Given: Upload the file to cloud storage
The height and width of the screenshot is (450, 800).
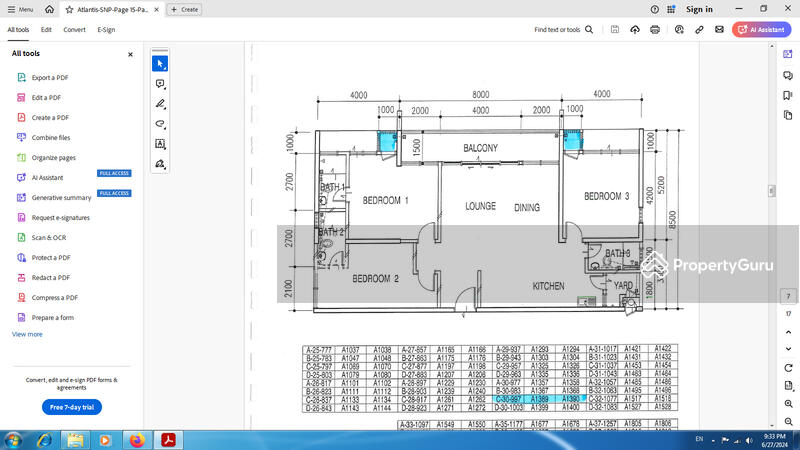Looking at the screenshot, I should [635, 30].
